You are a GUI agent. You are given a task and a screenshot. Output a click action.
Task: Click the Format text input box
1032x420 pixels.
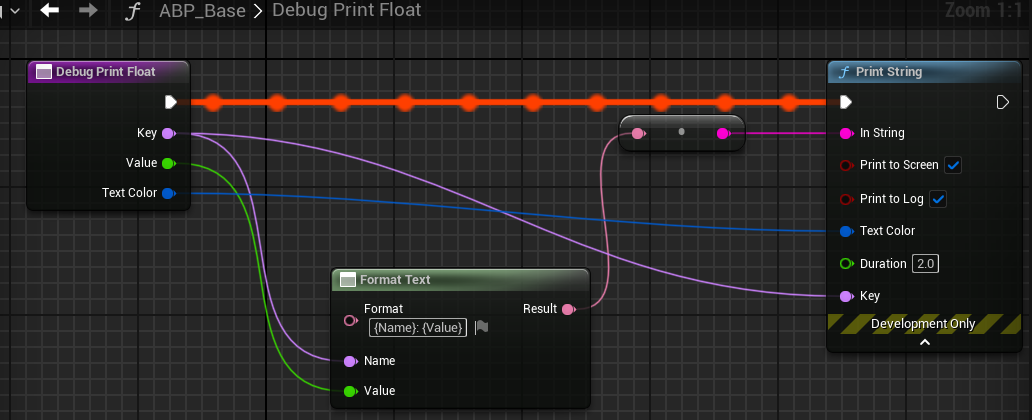pos(417,327)
